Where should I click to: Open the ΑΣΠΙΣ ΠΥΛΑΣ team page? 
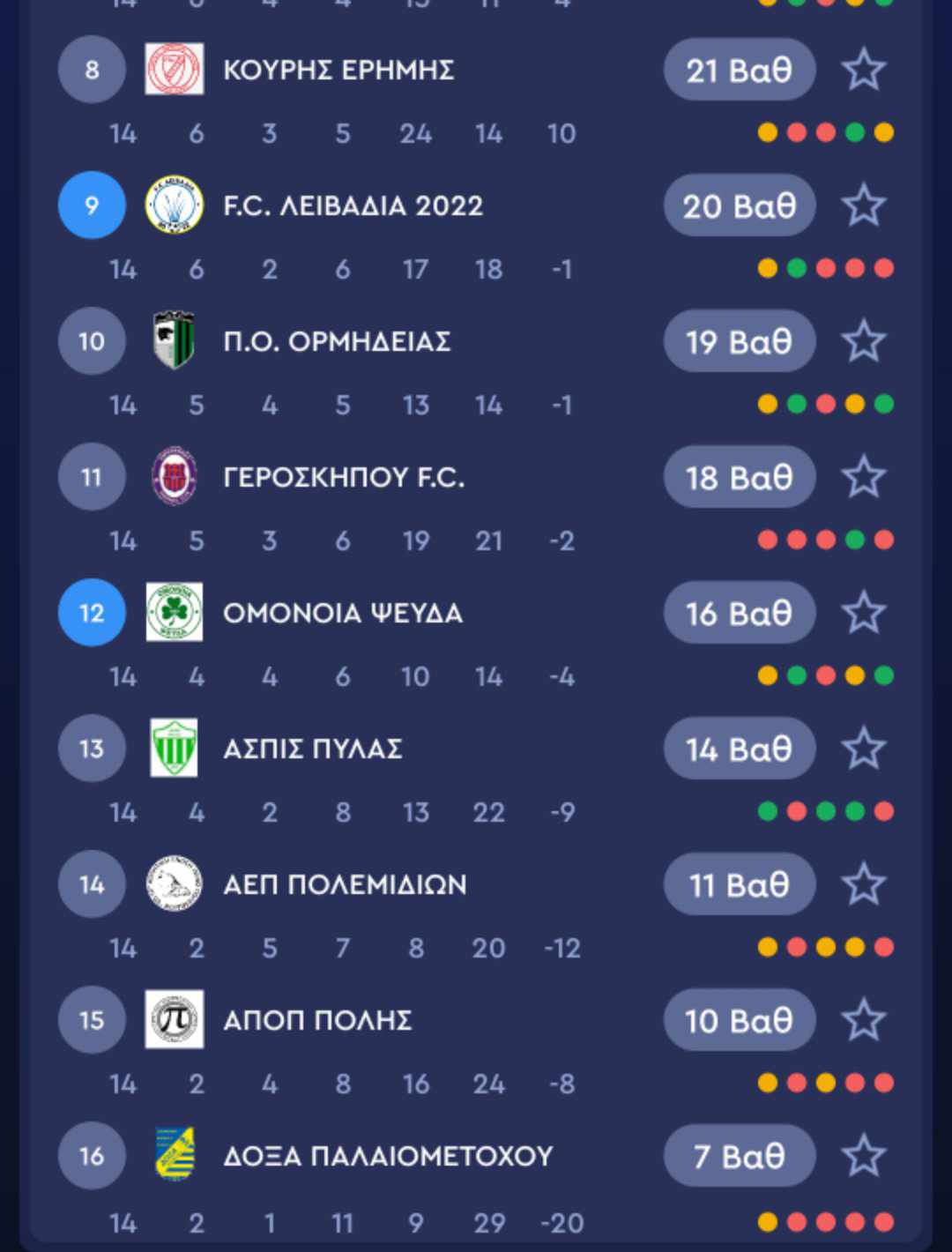click(313, 749)
